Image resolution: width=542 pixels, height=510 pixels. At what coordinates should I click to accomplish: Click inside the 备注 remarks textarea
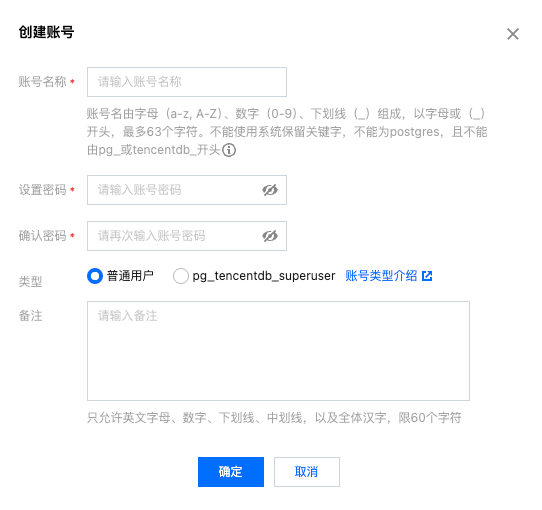(x=278, y=351)
